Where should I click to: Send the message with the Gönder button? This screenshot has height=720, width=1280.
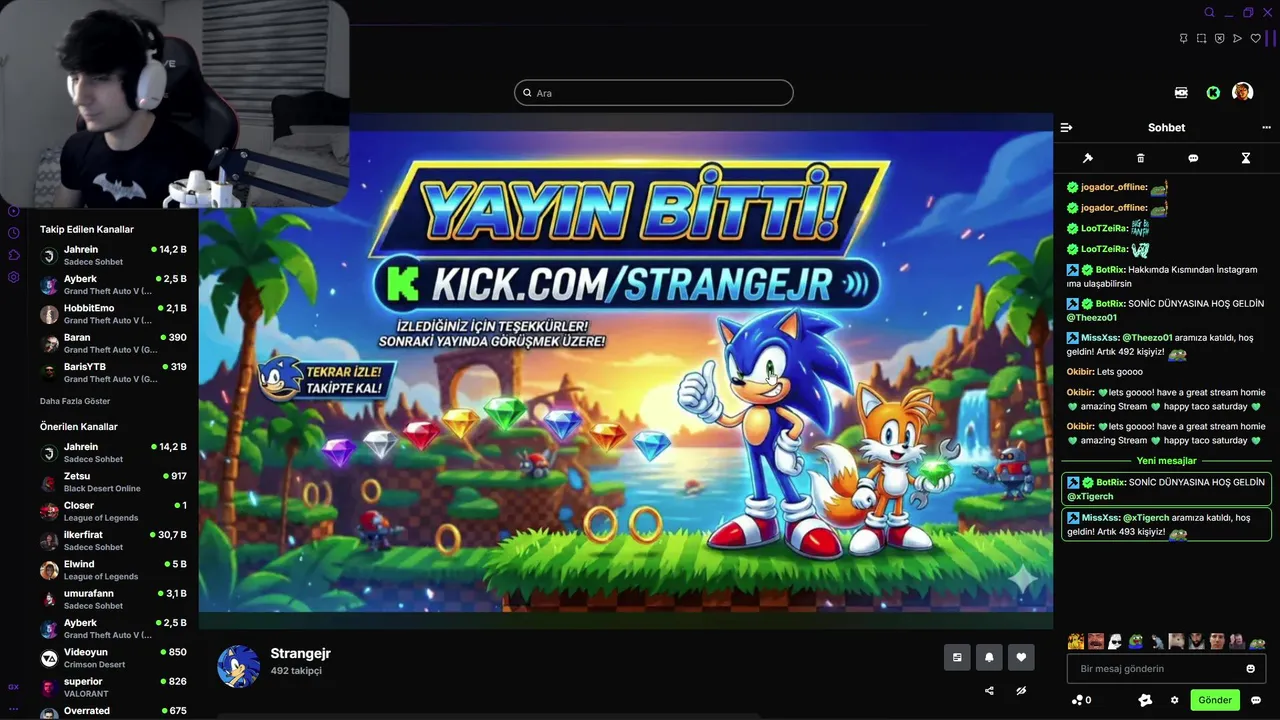[1215, 700]
